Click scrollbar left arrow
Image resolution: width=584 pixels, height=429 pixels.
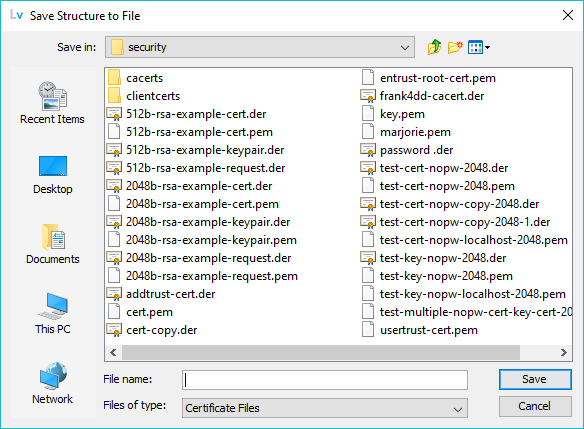click(x=114, y=352)
